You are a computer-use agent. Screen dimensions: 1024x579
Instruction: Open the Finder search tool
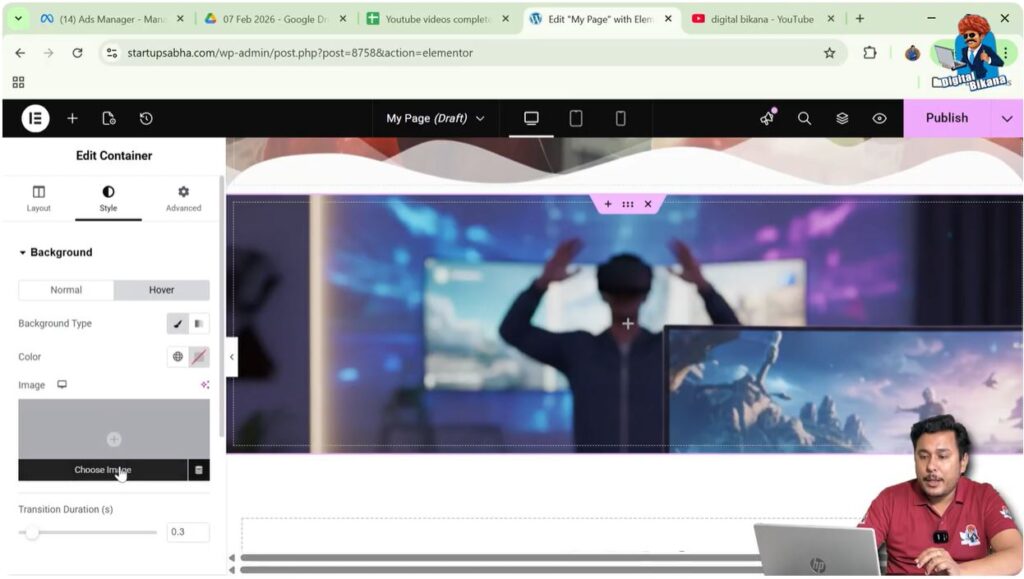tap(805, 118)
